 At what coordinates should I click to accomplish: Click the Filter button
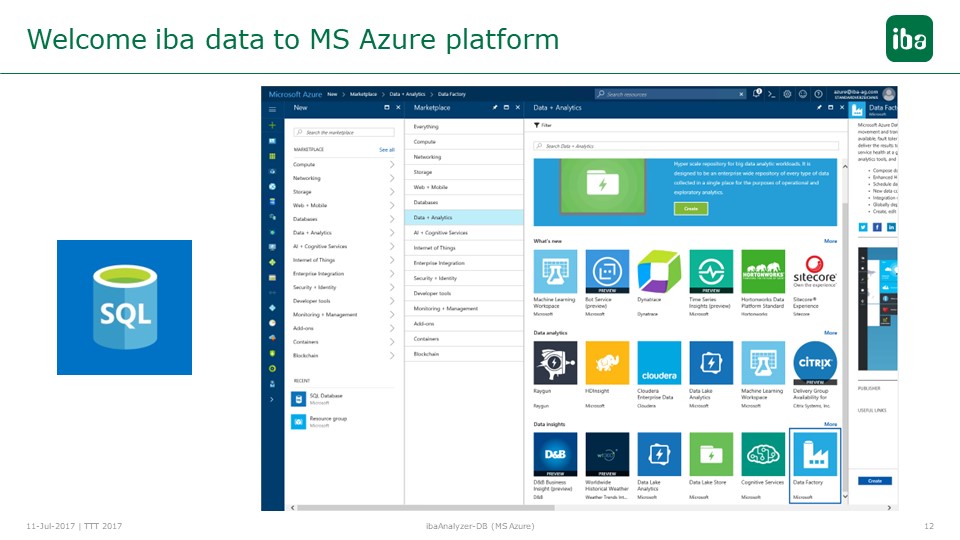542,125
